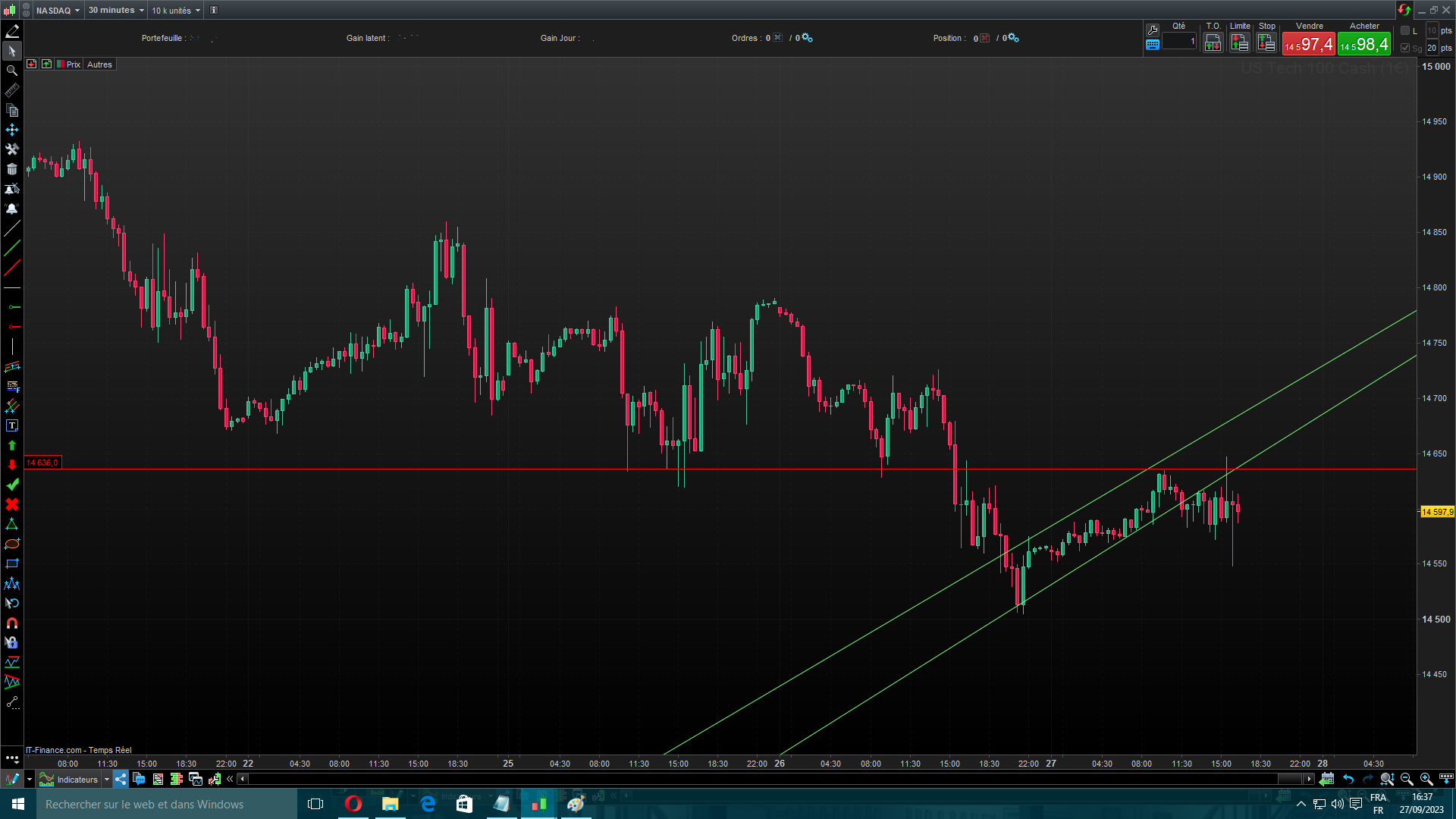Click the red X delete objects icon
The width and height of the screenshot is (1456, 819).
pyautogui.click(x=11, y=504)
